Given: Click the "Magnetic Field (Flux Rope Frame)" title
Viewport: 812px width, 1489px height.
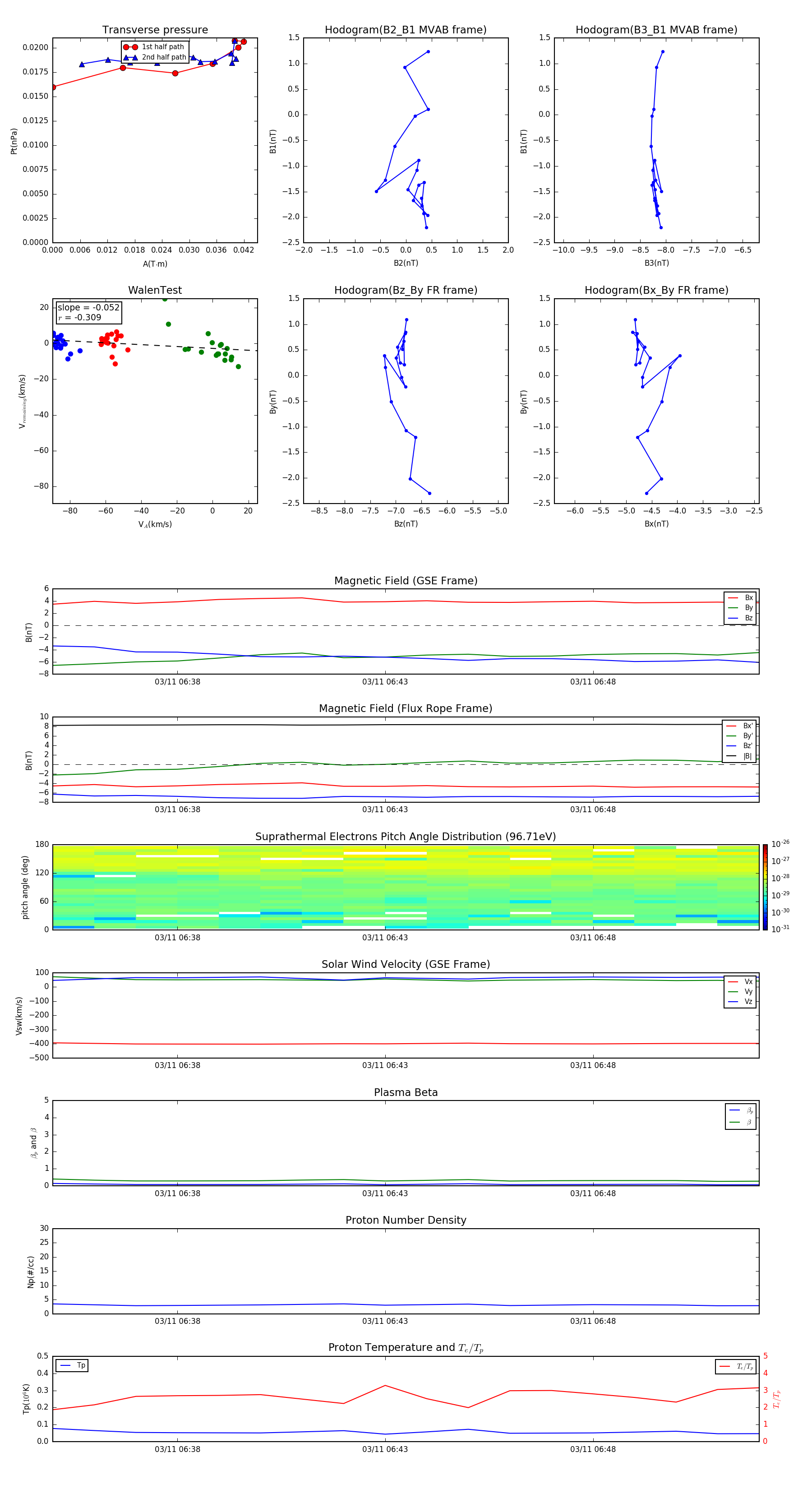Looking at the screenshot, I should [405, 709].
